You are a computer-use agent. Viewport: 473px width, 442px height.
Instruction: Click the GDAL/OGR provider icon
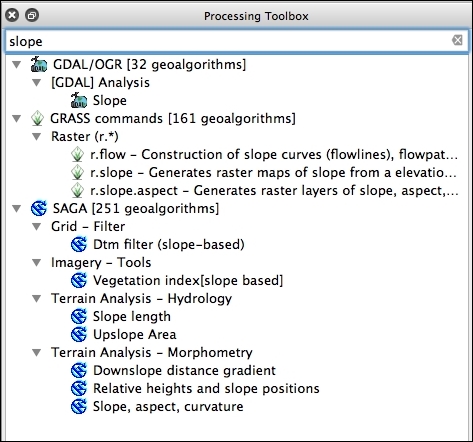coord(39,64)
